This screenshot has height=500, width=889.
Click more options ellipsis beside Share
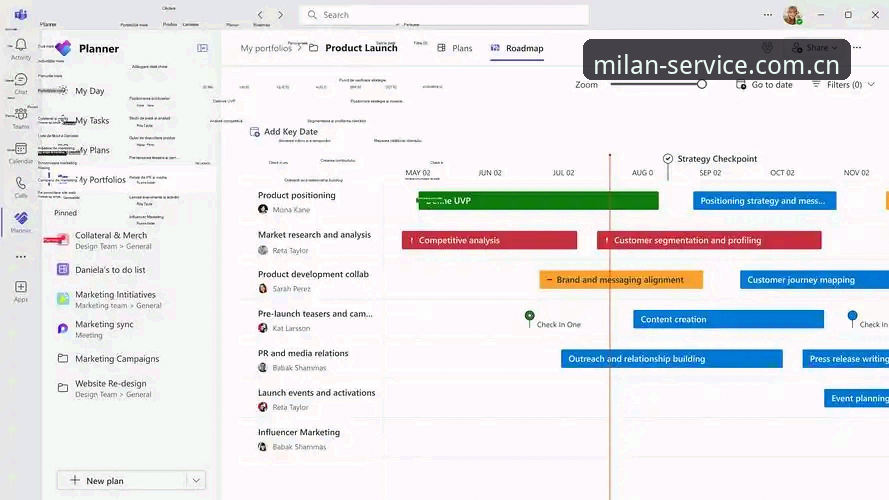(x=857, y=48)
